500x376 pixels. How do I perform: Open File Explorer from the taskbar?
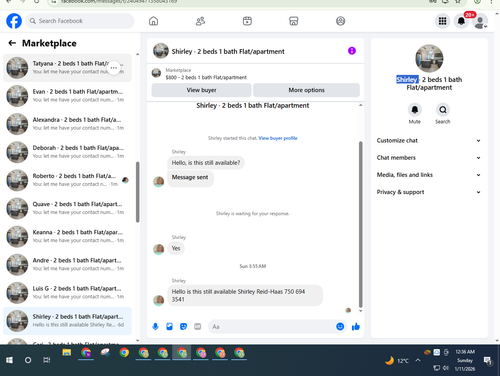click(67, 353)
